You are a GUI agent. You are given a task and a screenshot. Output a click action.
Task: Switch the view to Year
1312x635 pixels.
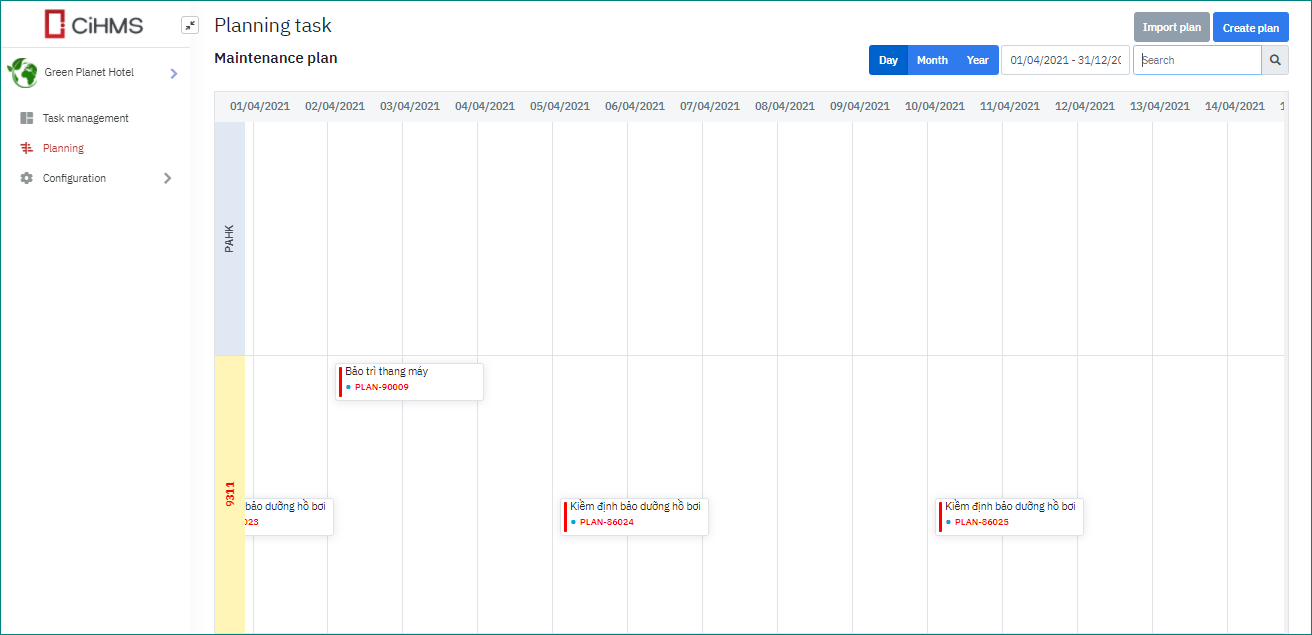(977, 60)
